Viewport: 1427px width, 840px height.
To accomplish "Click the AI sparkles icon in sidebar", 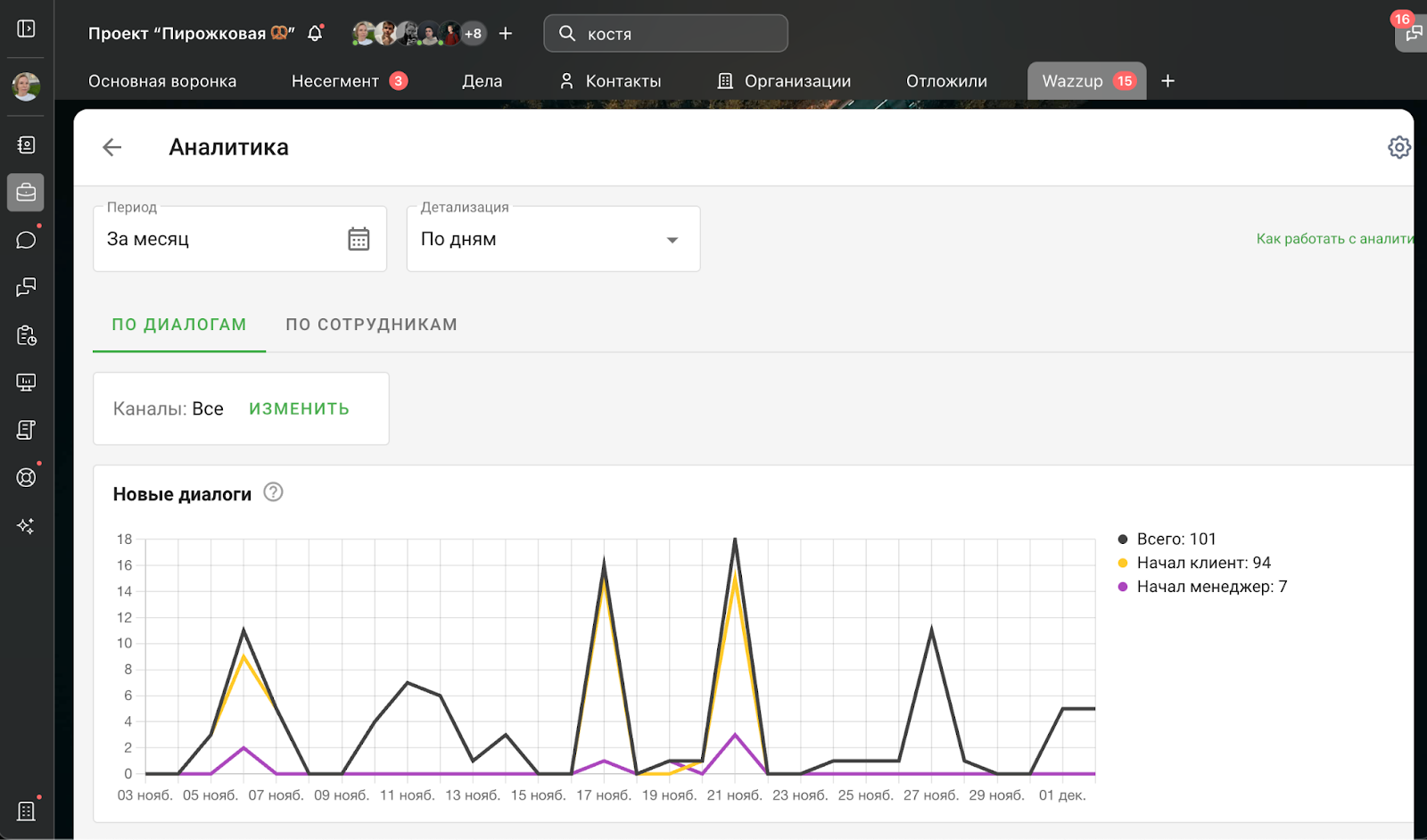I will point(26,525).
